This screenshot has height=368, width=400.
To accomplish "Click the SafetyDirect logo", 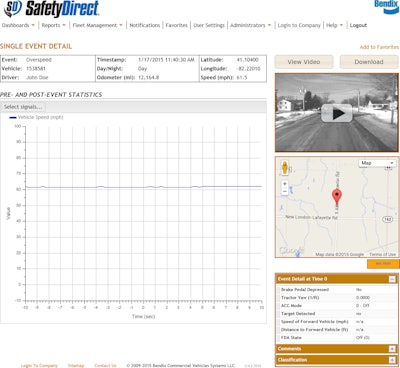I will [51, 9].
